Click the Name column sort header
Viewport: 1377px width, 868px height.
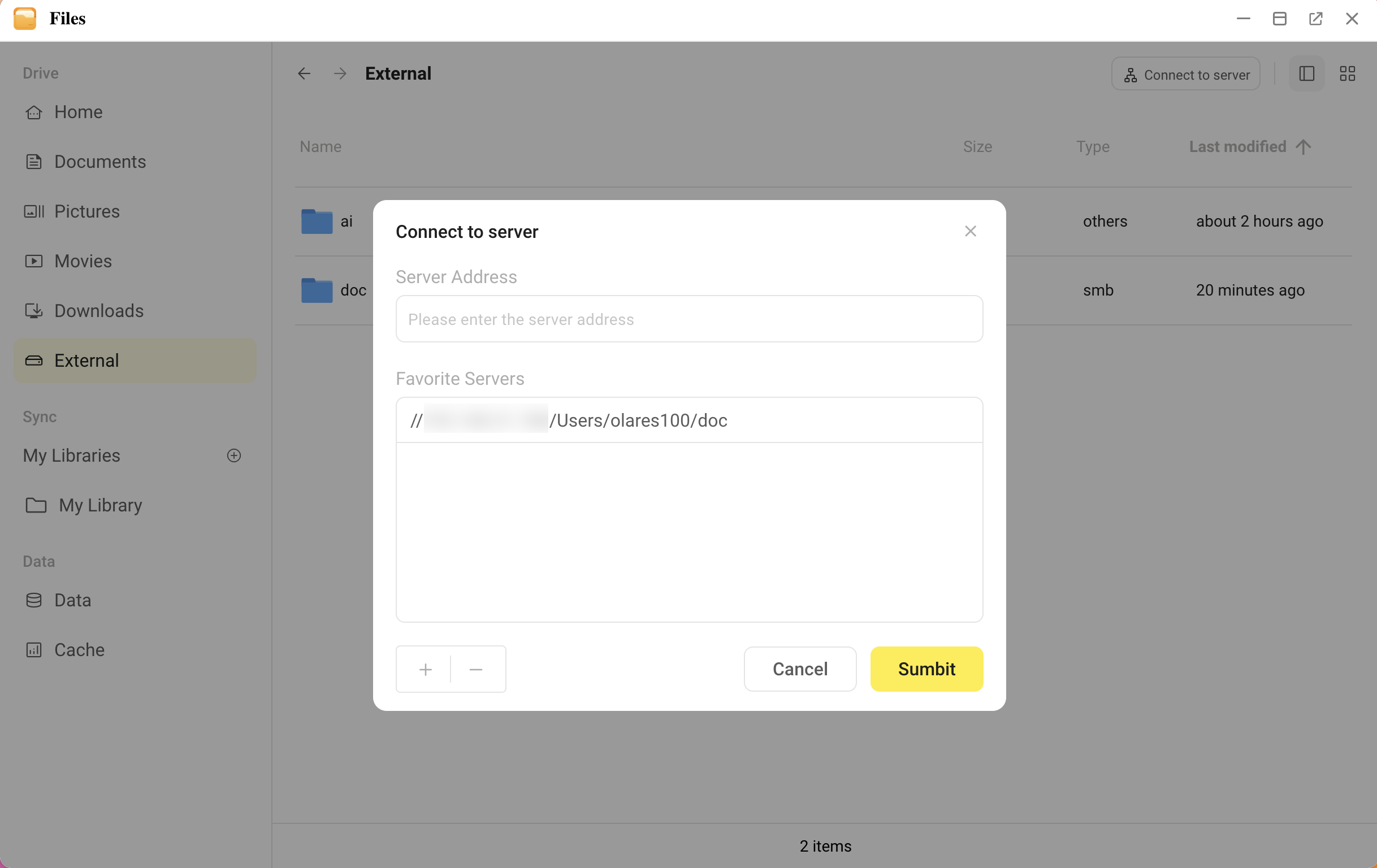(320, 146)
